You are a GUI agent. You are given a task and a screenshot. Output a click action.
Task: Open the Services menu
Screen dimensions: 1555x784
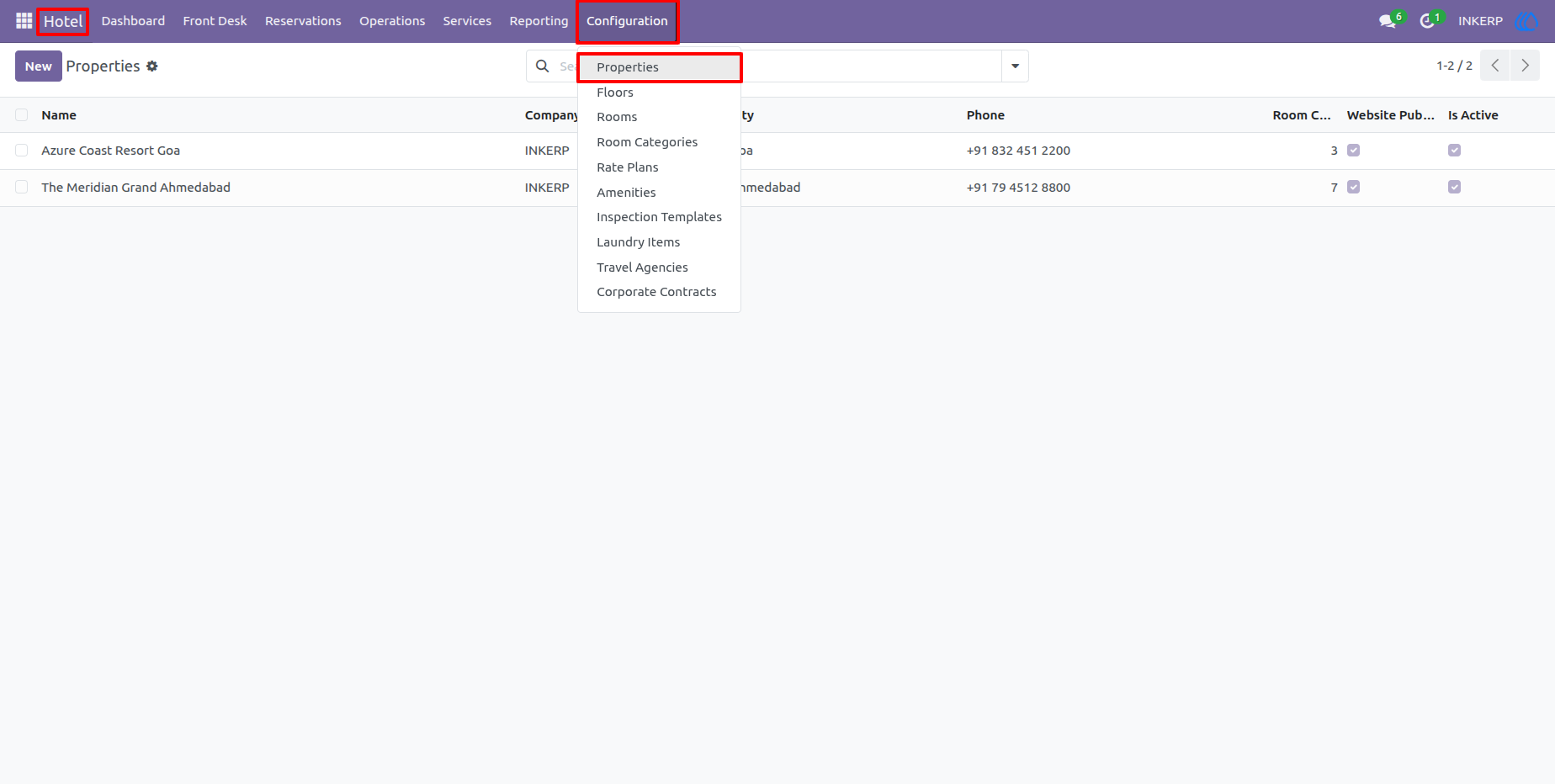[467, 21]
